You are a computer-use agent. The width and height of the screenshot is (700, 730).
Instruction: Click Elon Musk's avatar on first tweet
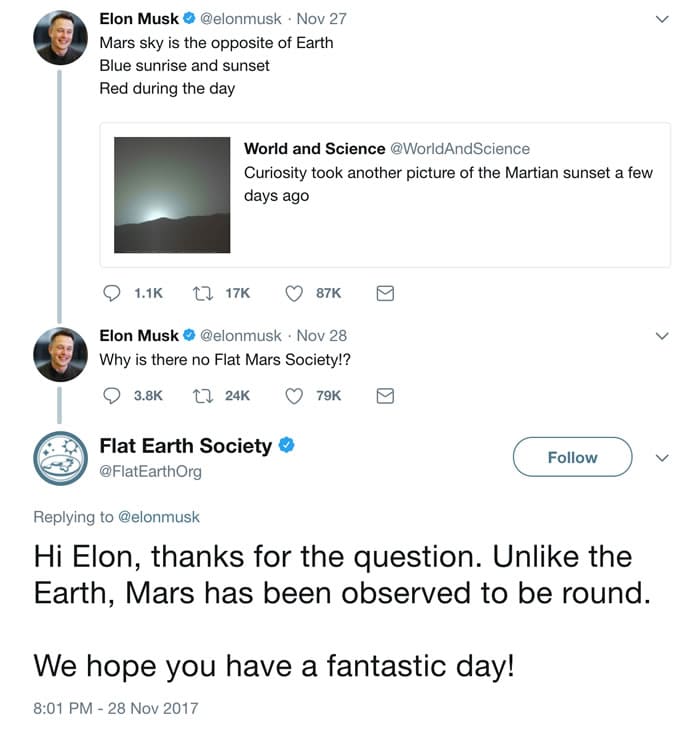(61, 38)
